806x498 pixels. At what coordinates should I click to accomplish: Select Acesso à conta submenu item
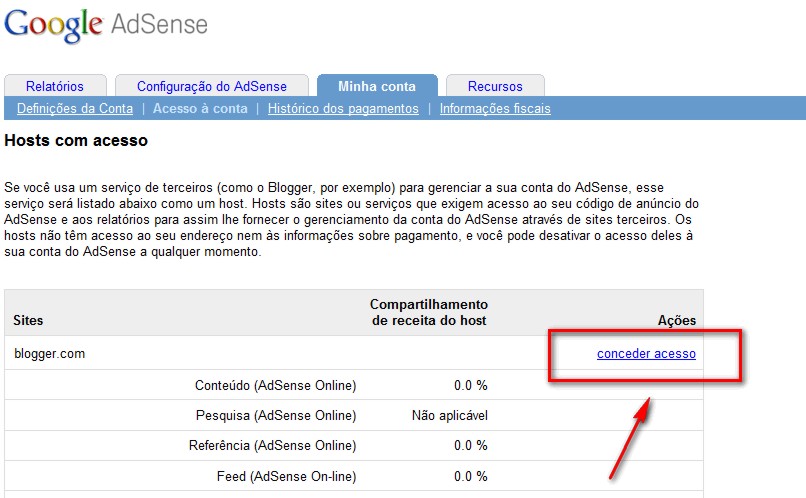(200, 108)
